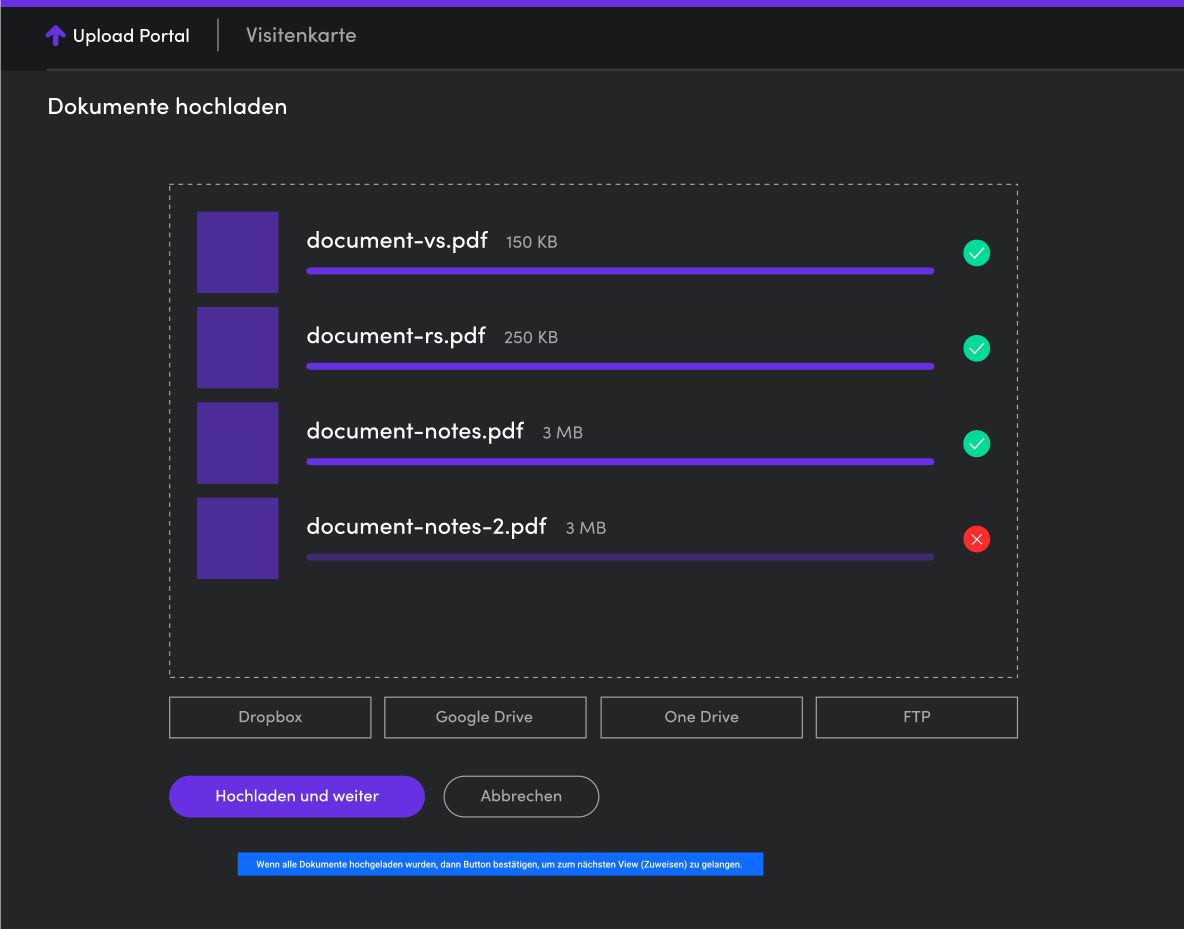Click the document-vs.pdf file name
The image size is (1184, 929).
coord(397,240)
